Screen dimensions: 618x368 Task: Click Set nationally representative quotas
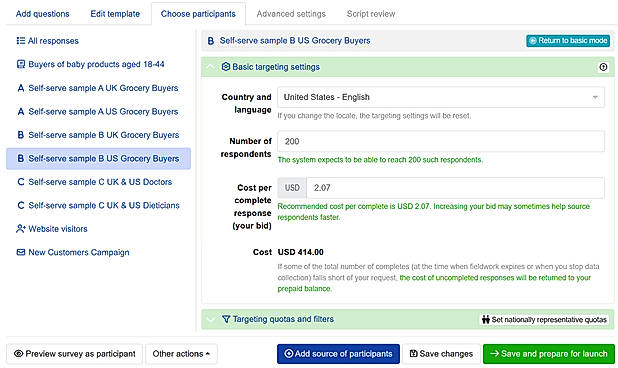pos(544,320)
